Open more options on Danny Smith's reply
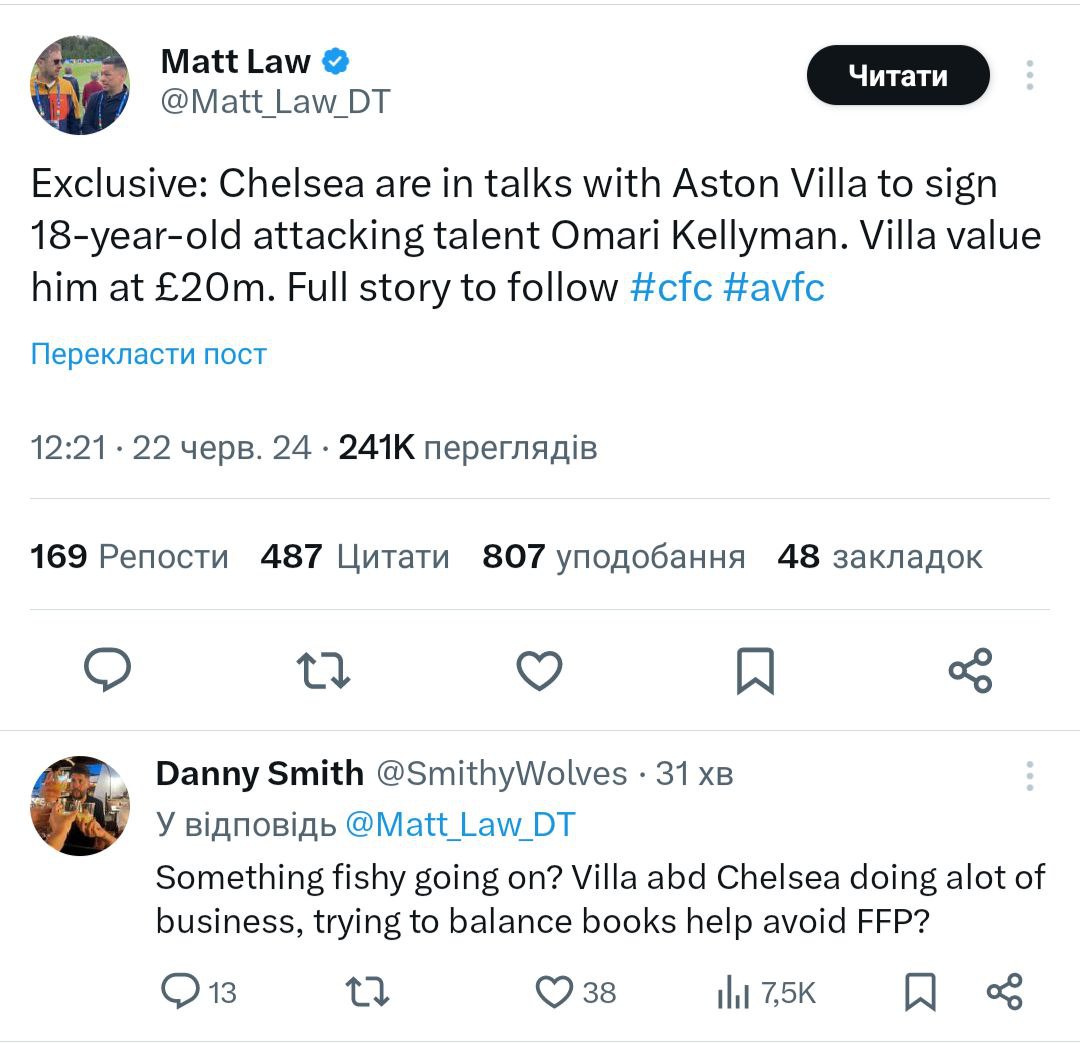 click(x=1029, y=775)
